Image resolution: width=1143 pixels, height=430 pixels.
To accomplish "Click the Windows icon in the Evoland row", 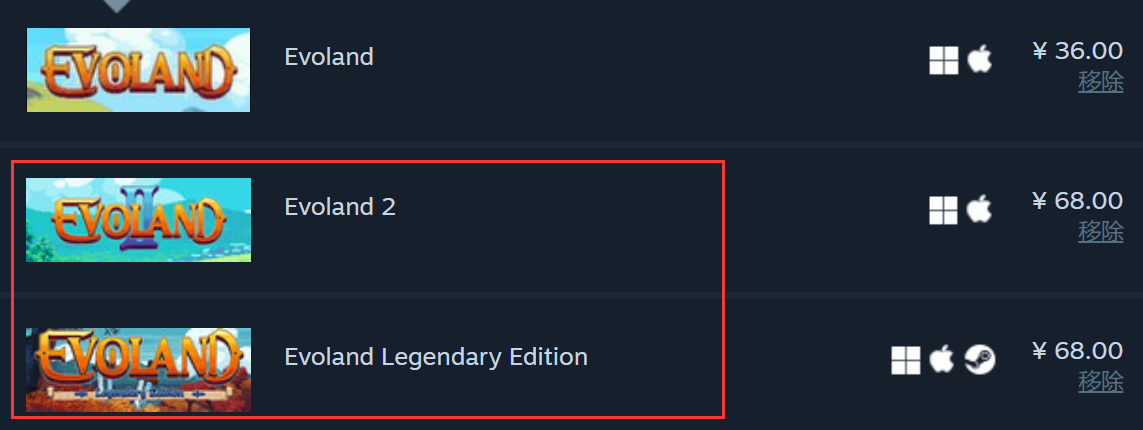I will coord(943,60).
